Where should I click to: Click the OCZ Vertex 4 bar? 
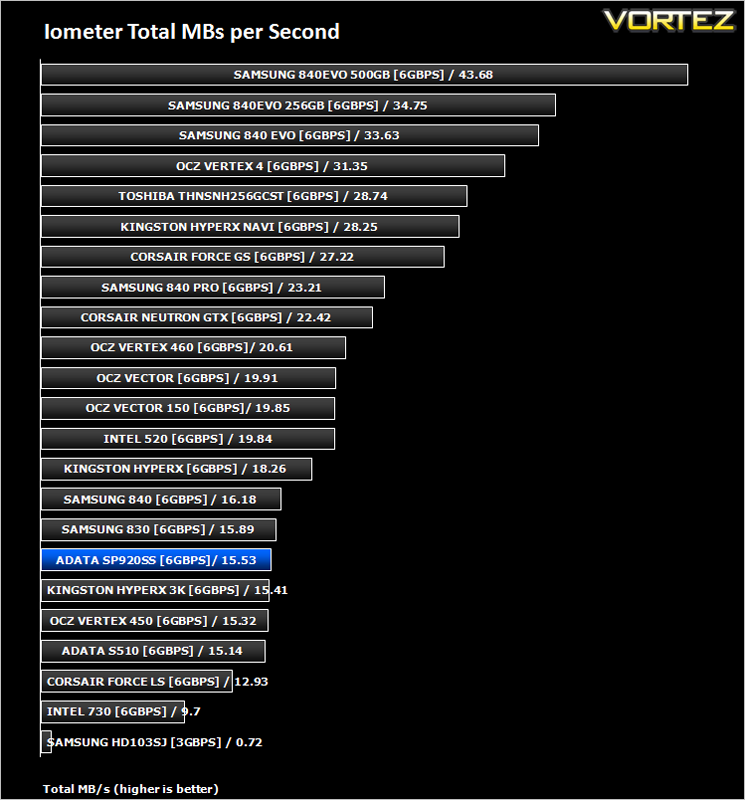tap(273, 166)
